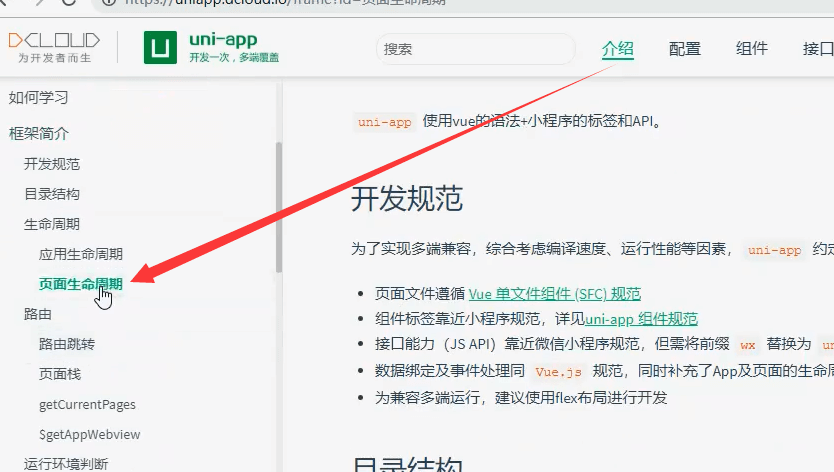The height and width of the screenshot is (472, 834).
Task: Reload the page with browser refresh icon
Action: click(x=69, y=2)
